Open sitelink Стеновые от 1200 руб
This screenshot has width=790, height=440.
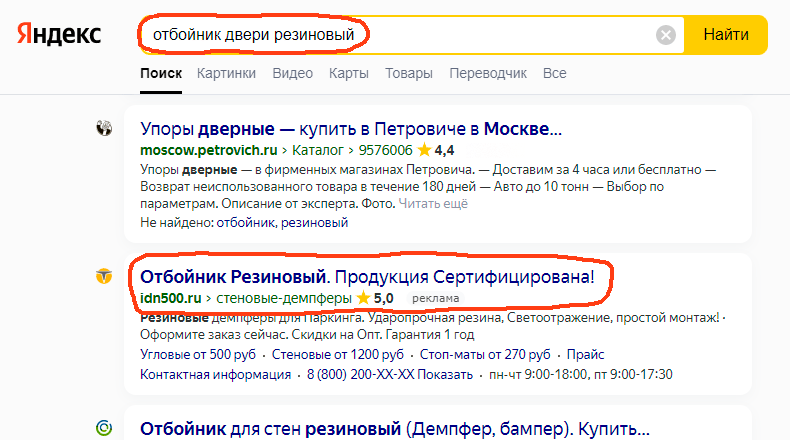(338, 355)
